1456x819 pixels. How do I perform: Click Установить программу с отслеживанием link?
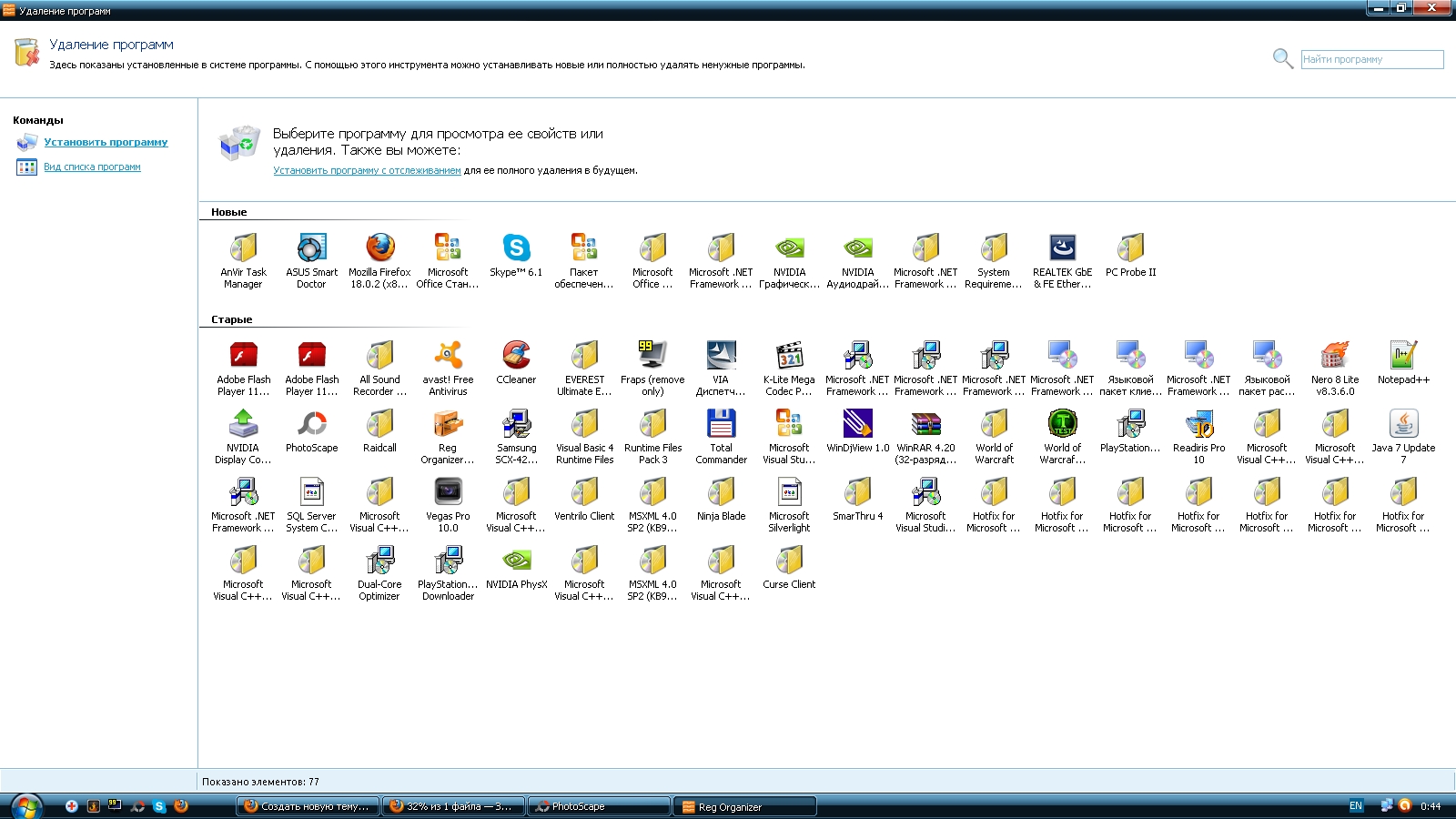point(367,170)
